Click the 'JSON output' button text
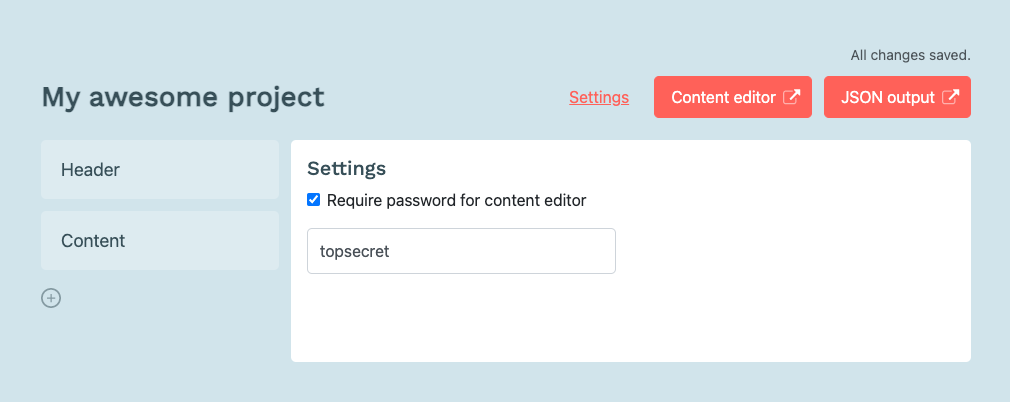1010x402 pixels. [888, 97]
